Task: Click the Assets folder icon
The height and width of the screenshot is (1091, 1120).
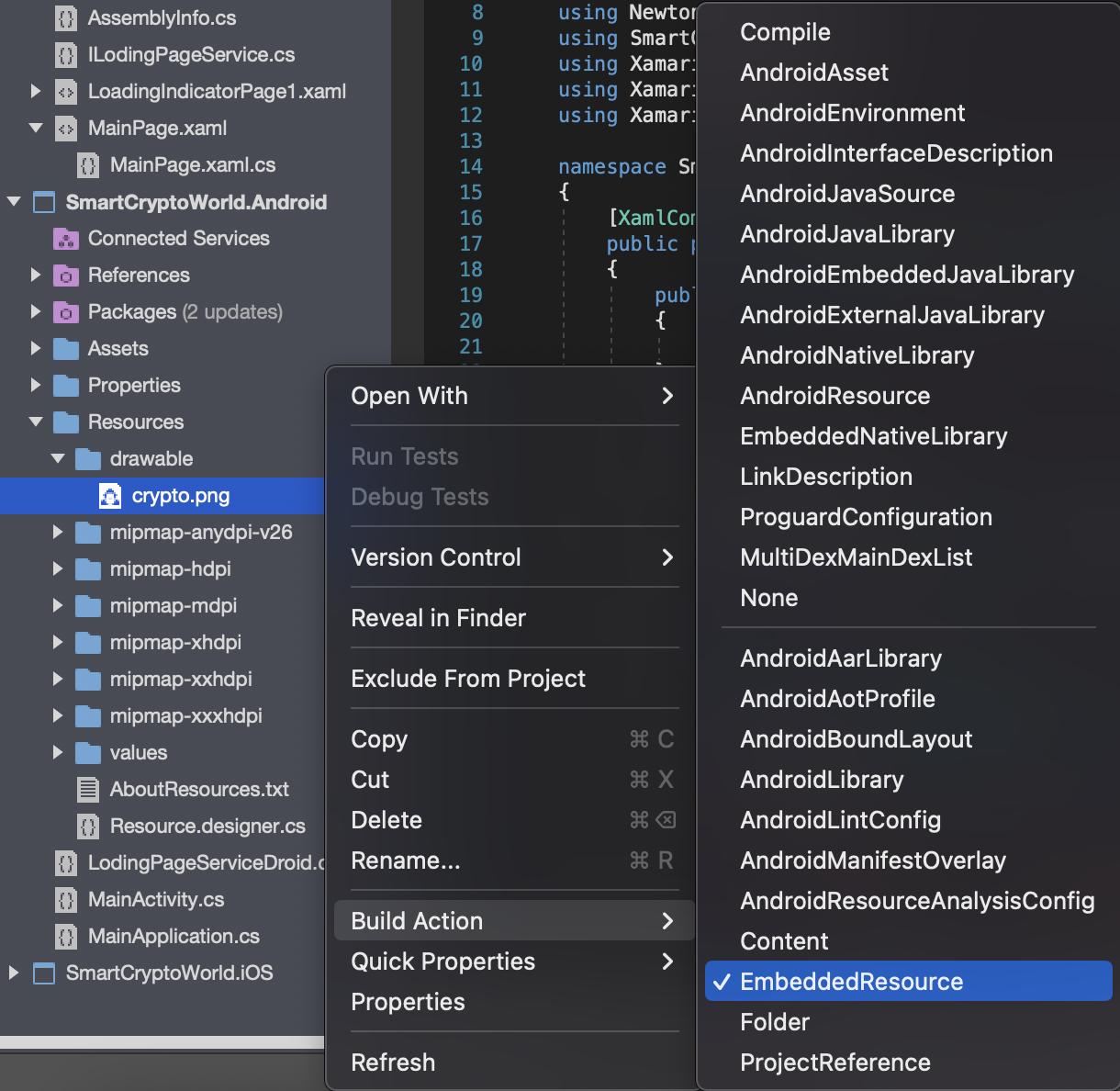Action: pos(65,349)
